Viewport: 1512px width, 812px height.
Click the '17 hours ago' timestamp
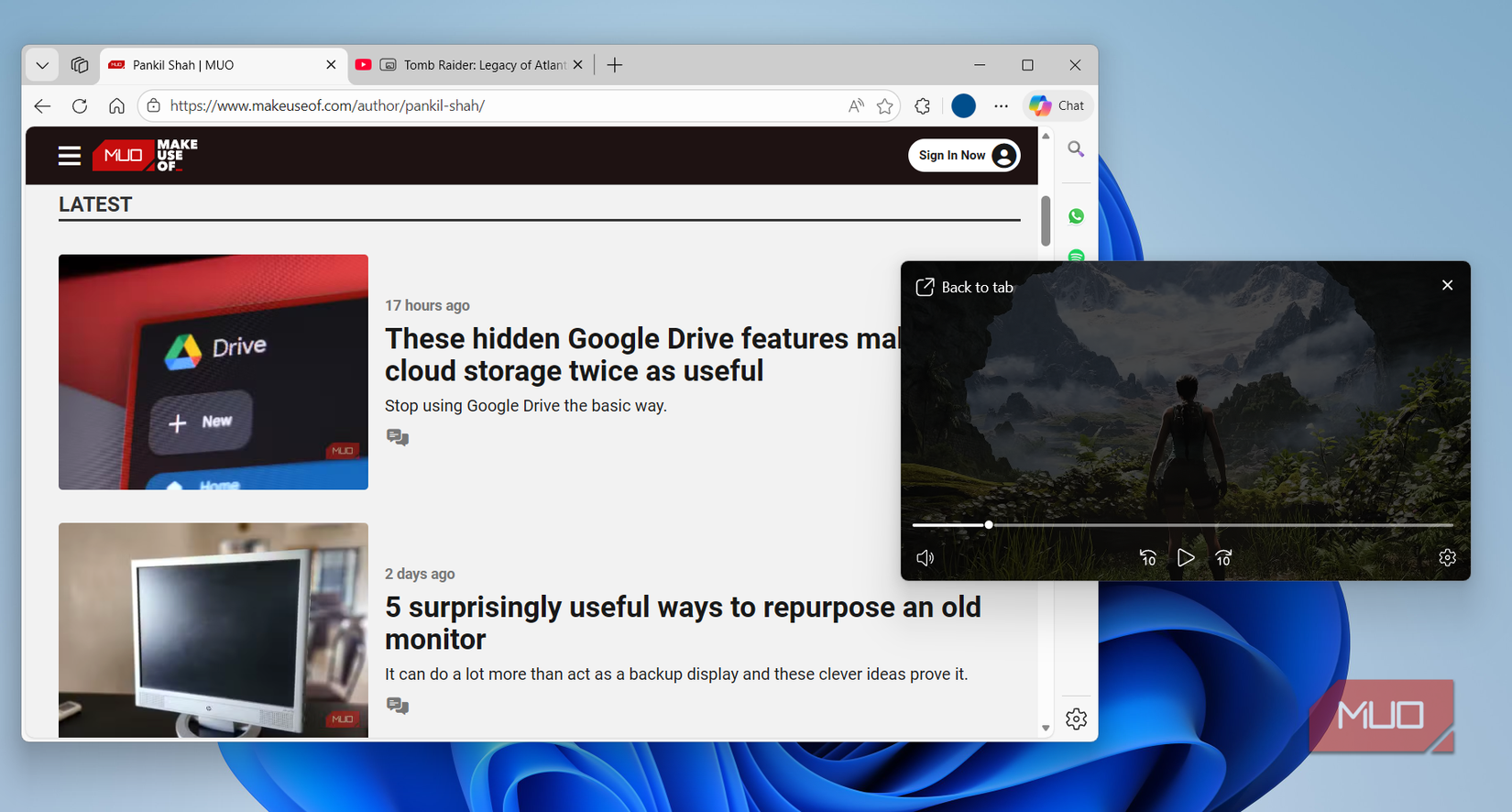pos(427,305)
